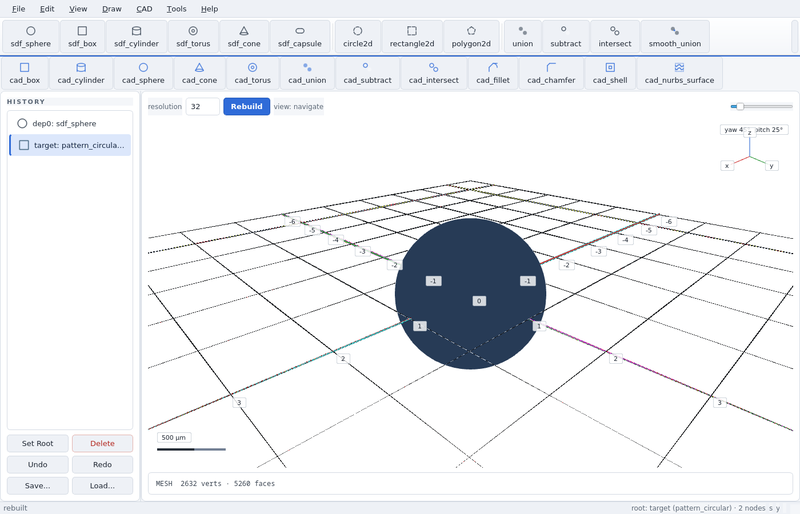Viewport: 800px width, 514px height.
Task: Select the sdf_capsule tool
Action: tap(299, 37)
